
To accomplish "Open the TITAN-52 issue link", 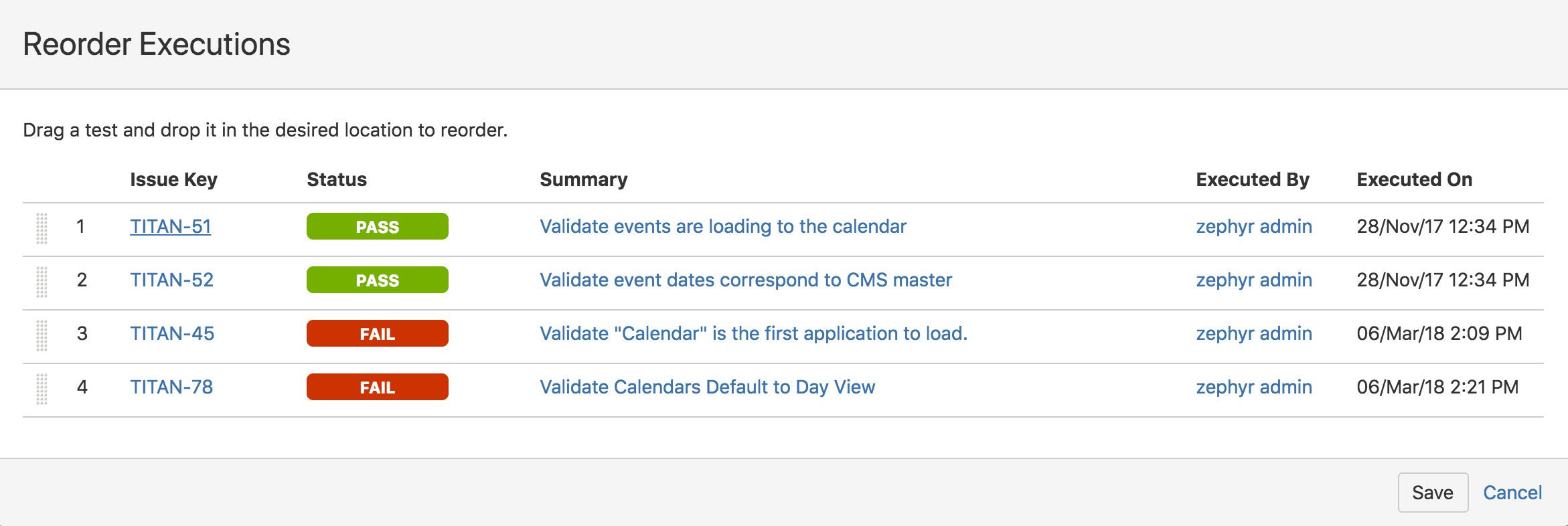I will tap(172, 280).
